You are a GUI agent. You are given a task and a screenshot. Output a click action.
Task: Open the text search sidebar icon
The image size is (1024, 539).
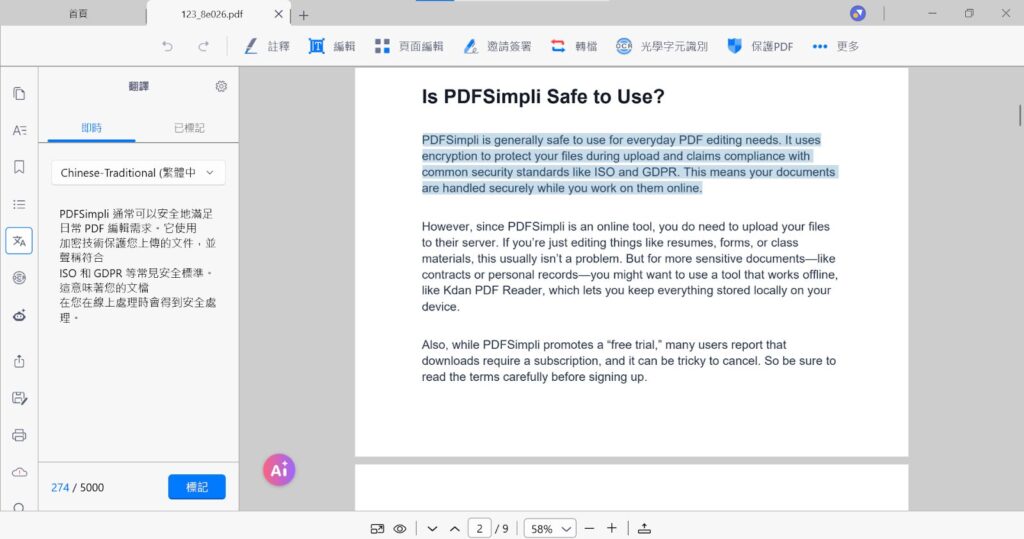(x=19, y=131)
